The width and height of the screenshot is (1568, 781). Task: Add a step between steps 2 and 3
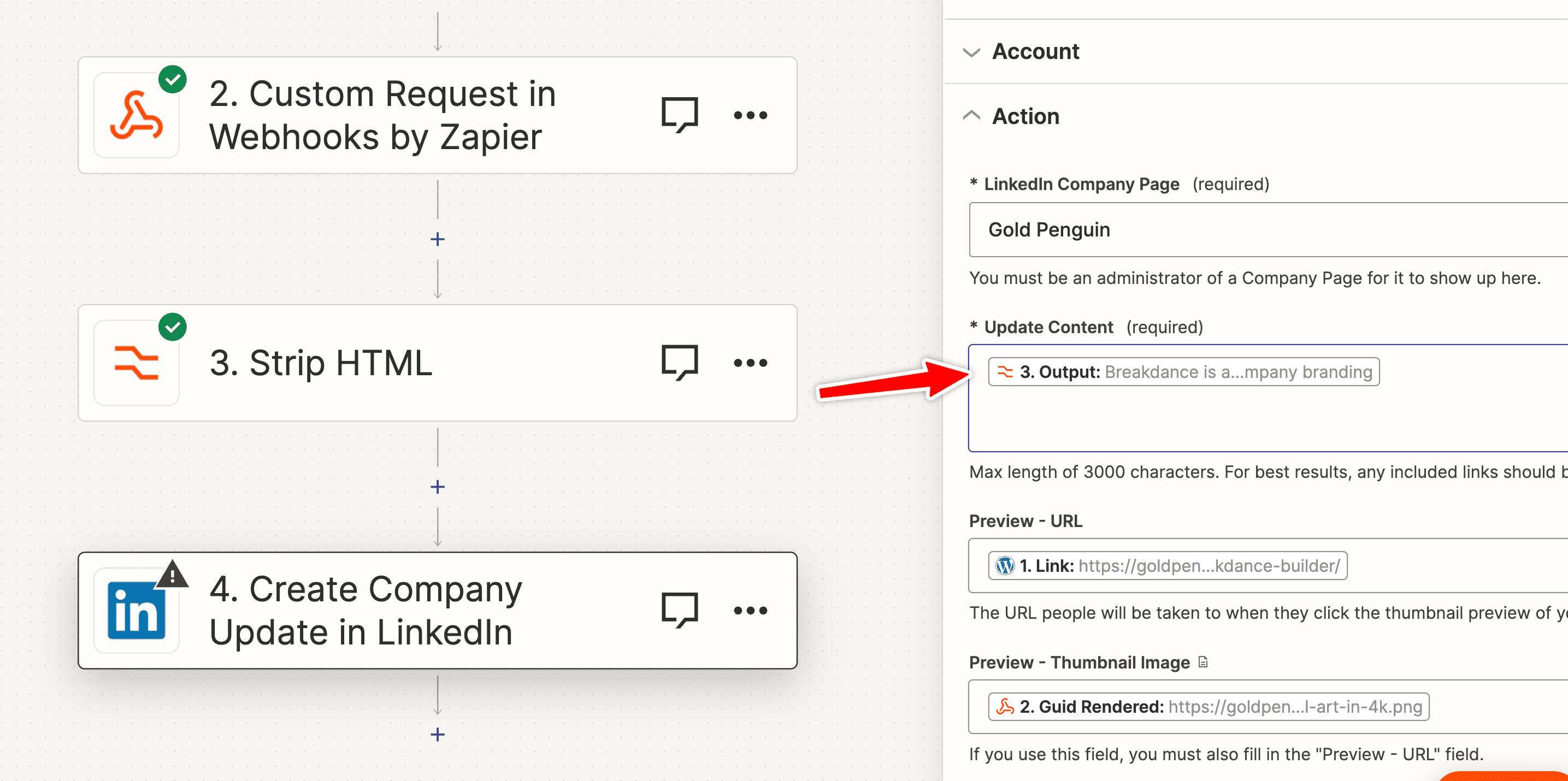438,239
